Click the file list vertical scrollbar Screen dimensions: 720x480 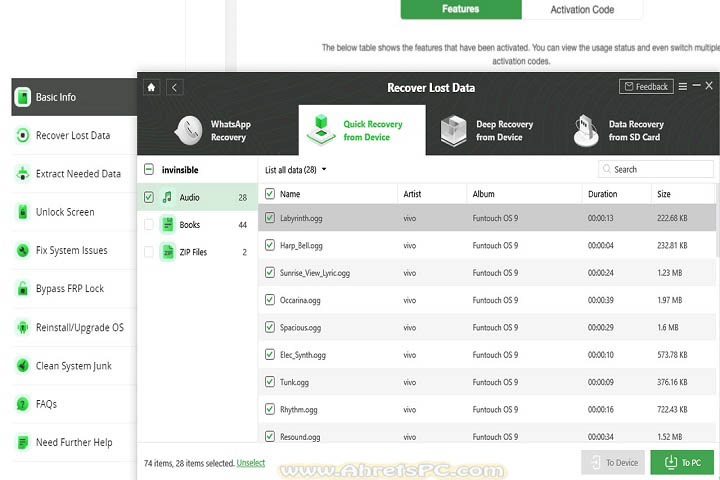717,220
